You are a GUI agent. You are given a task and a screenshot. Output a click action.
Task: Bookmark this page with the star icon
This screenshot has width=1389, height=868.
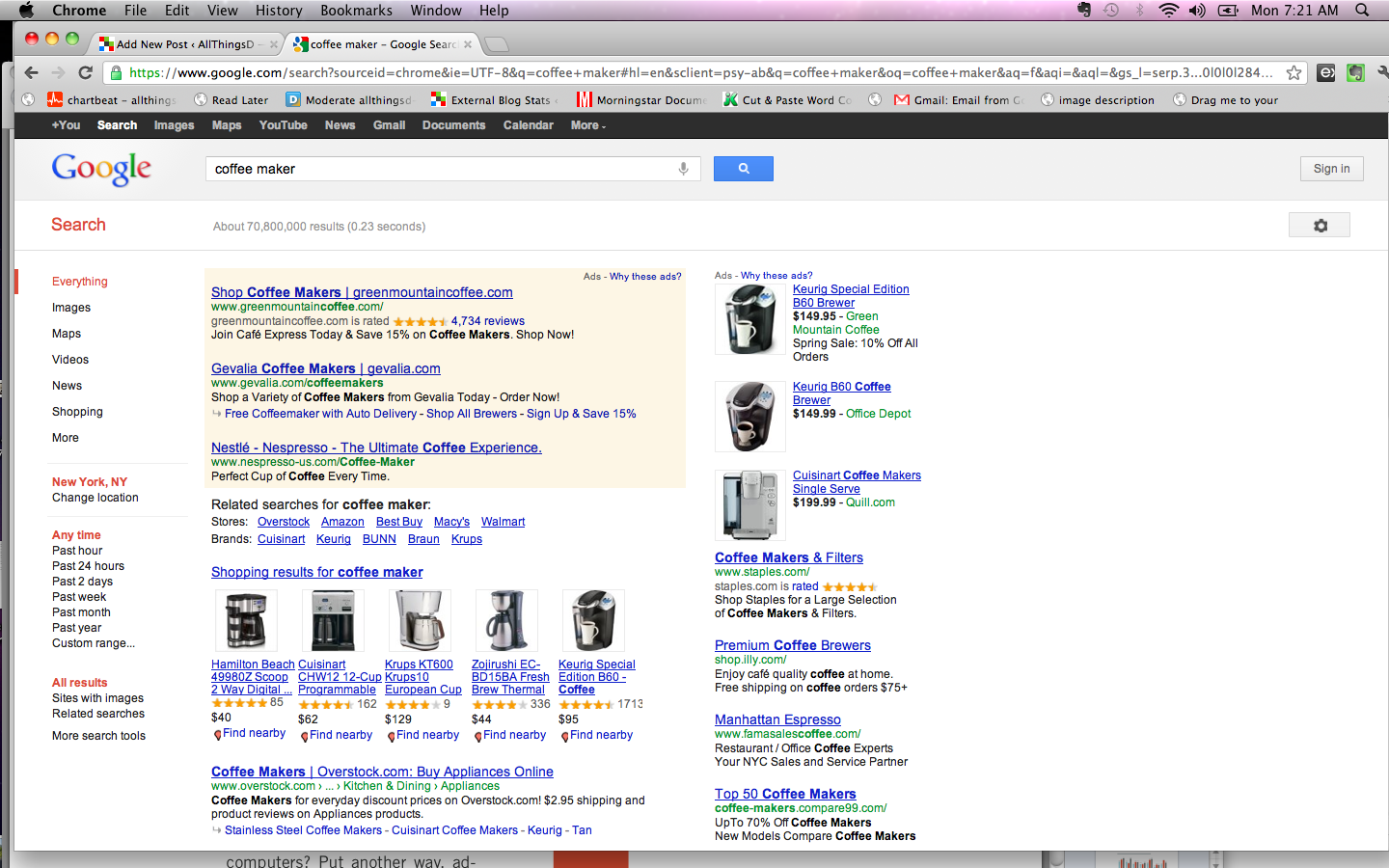pos(1294,72)
